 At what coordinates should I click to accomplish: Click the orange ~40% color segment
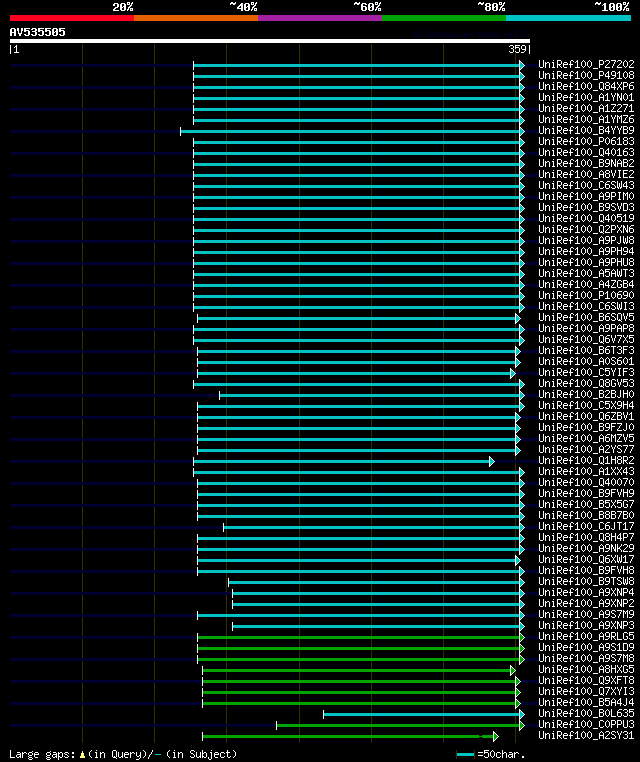coord(196,18)
